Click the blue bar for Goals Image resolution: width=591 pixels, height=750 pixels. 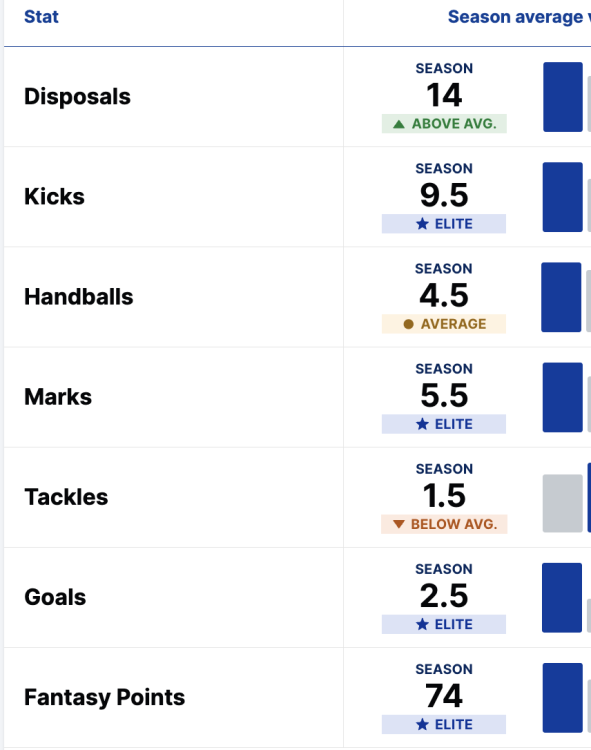[x=562, y=598]
